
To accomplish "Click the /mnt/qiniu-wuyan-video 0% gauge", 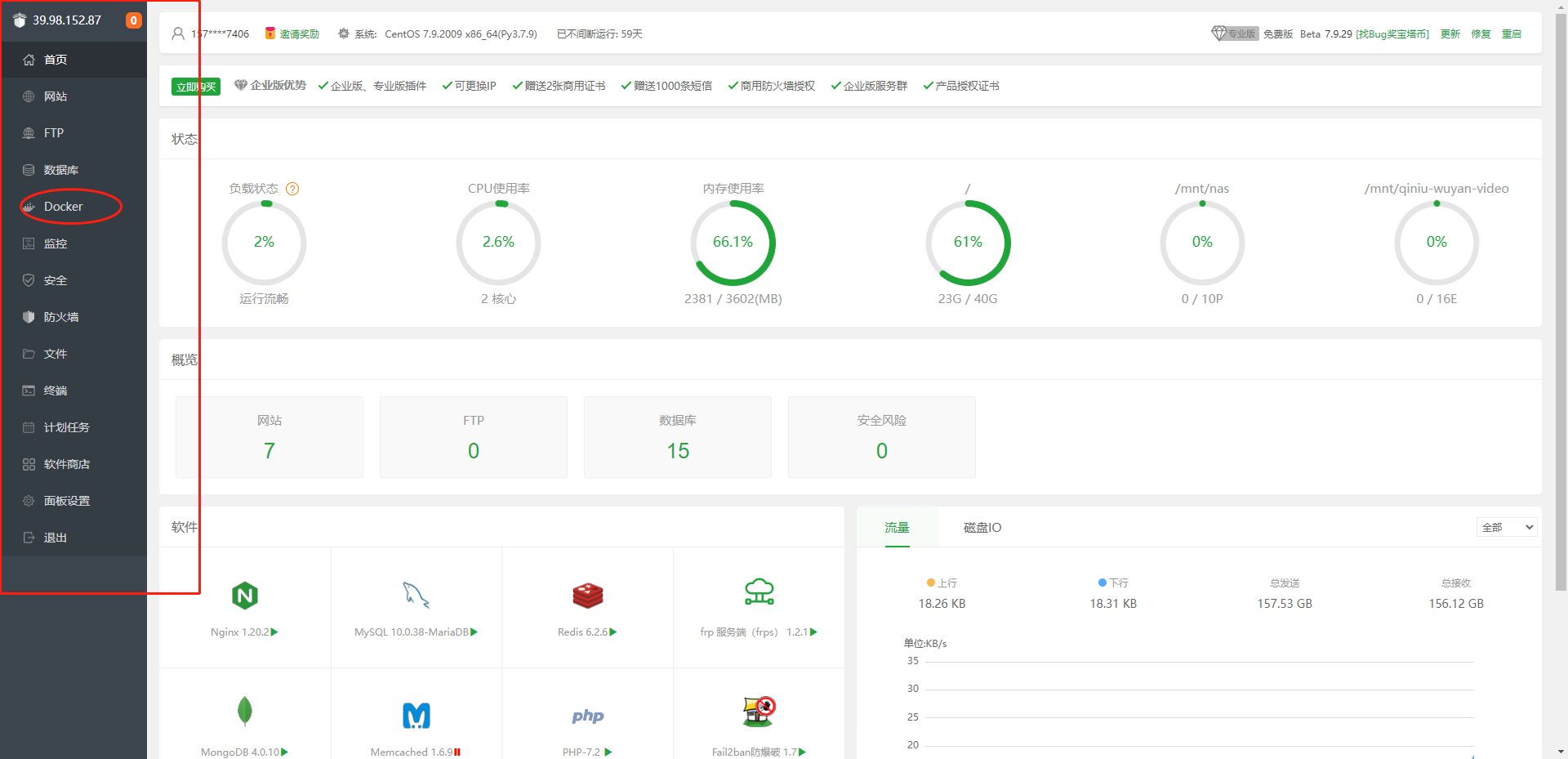I will click(x=1437, y=243).
